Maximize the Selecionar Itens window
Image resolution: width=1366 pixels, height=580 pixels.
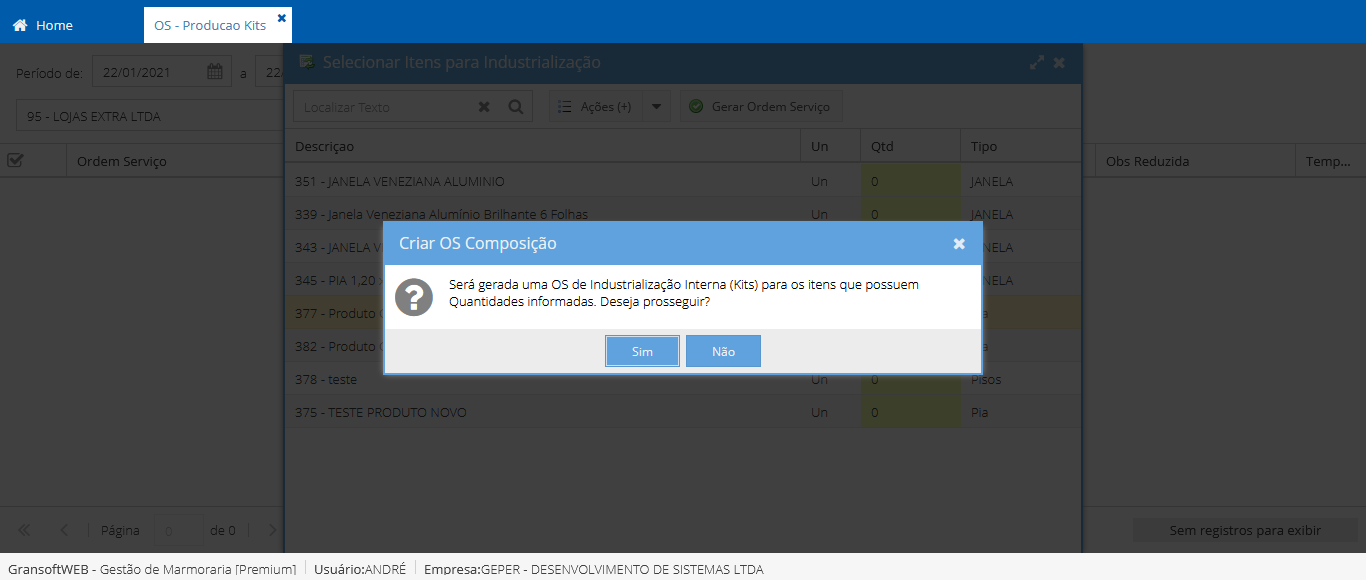[1037, 62]
